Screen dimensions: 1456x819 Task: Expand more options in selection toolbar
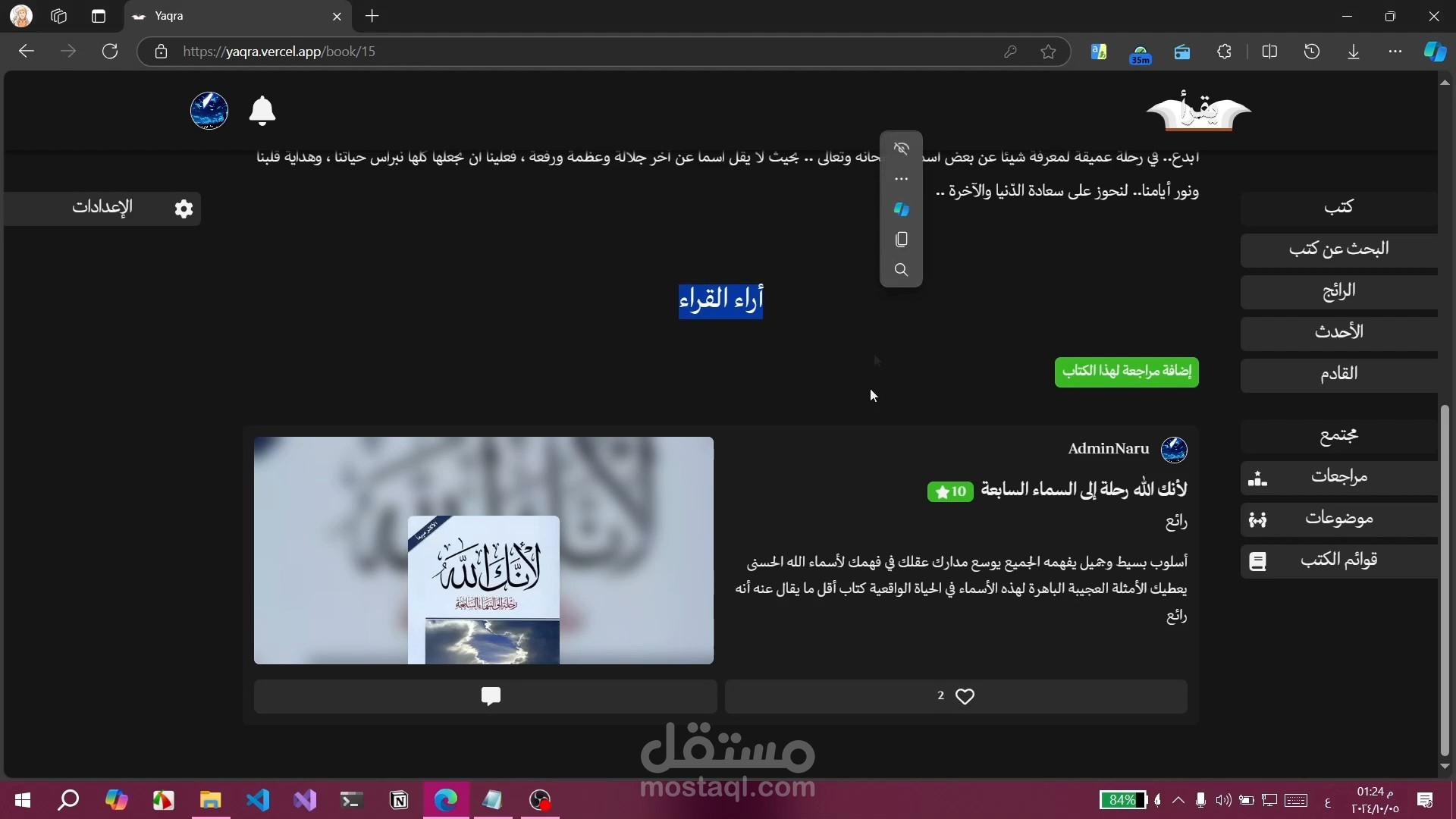pos(901,179)
